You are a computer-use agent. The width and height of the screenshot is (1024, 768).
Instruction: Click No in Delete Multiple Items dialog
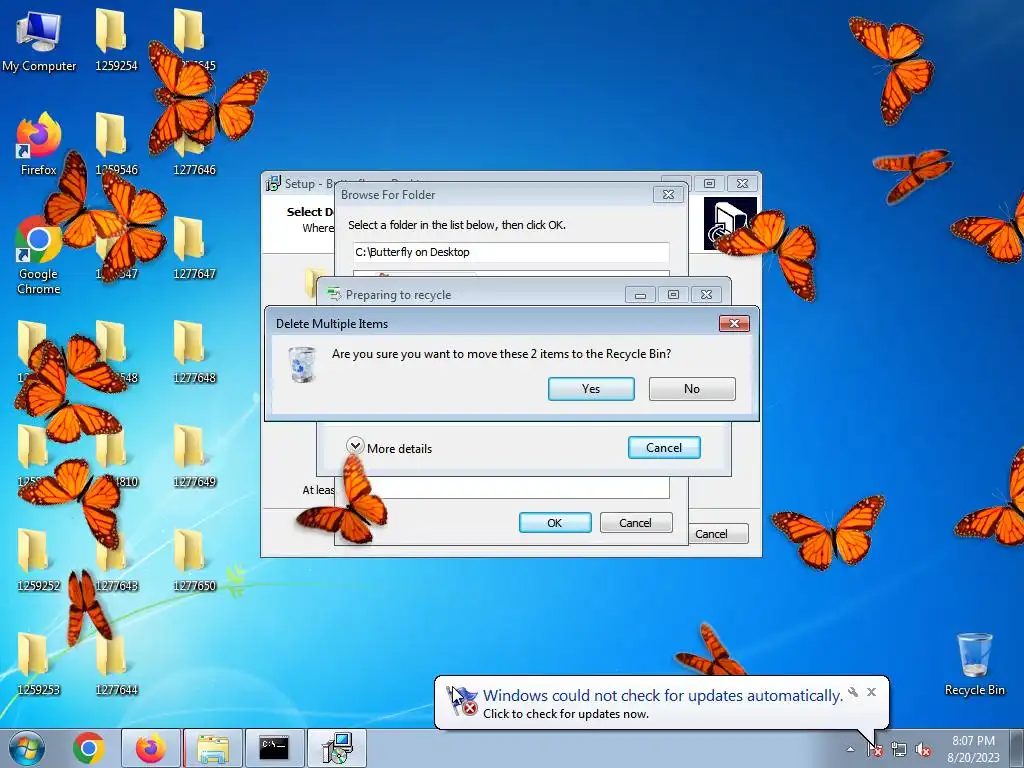pos(692,389)
